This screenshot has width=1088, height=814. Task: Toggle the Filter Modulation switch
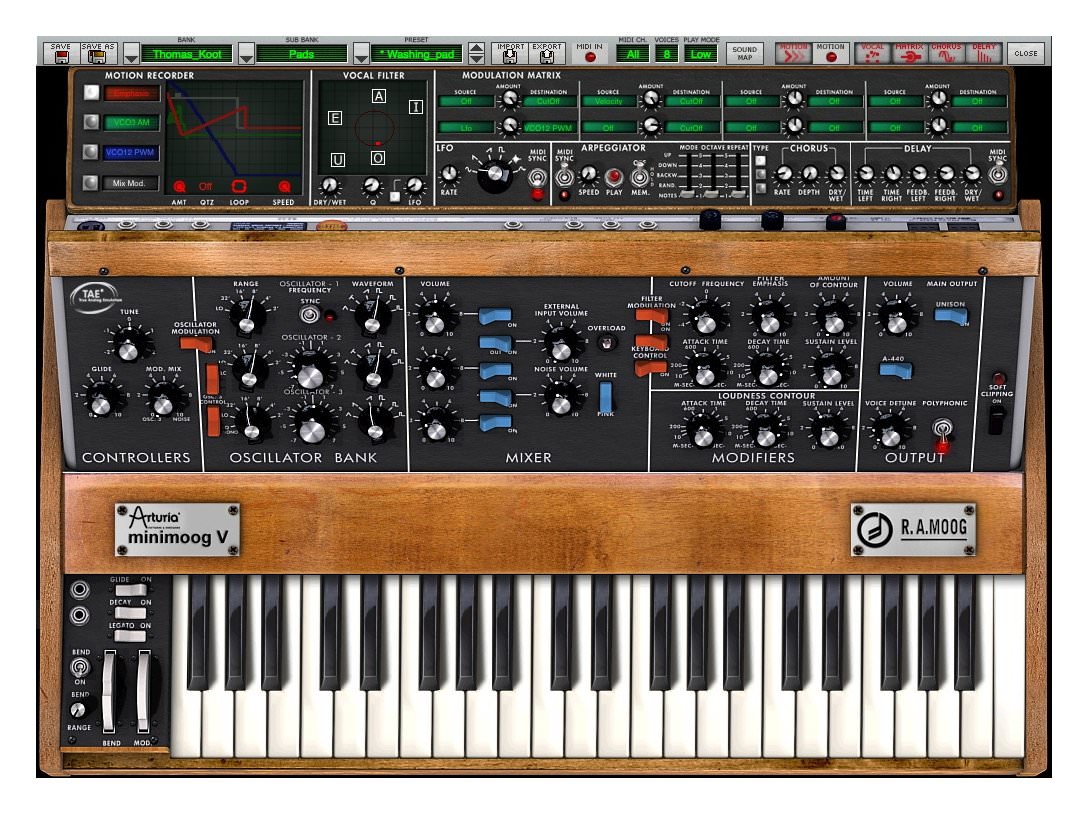(651, 316)
